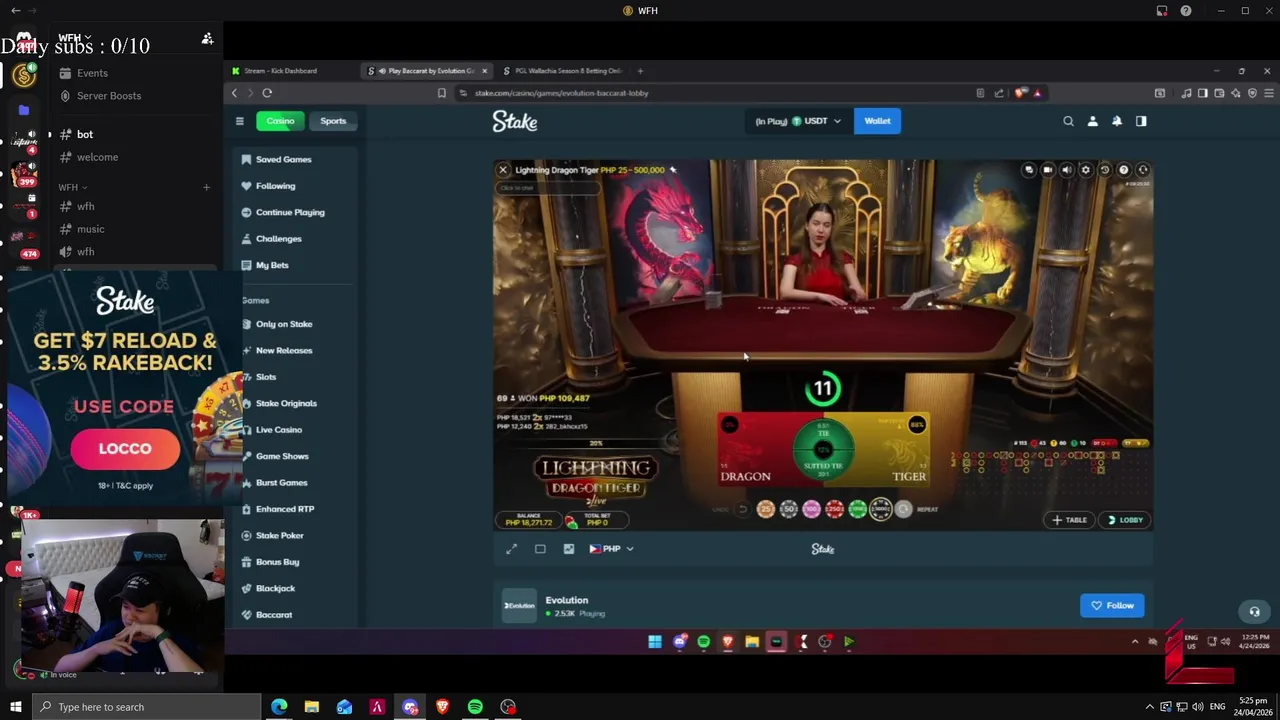Reload the page in browser
This screenshot has width=1280, height=720.
point(267,93)
